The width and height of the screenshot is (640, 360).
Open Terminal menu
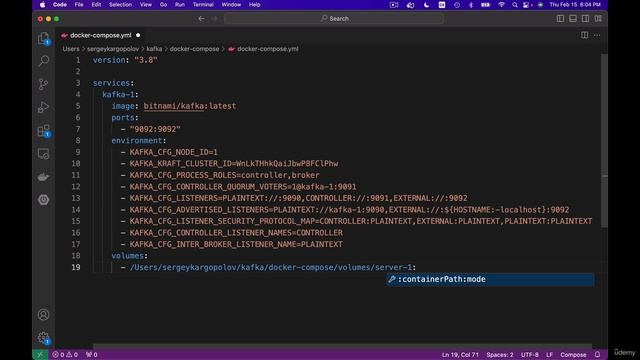[203, 4]
